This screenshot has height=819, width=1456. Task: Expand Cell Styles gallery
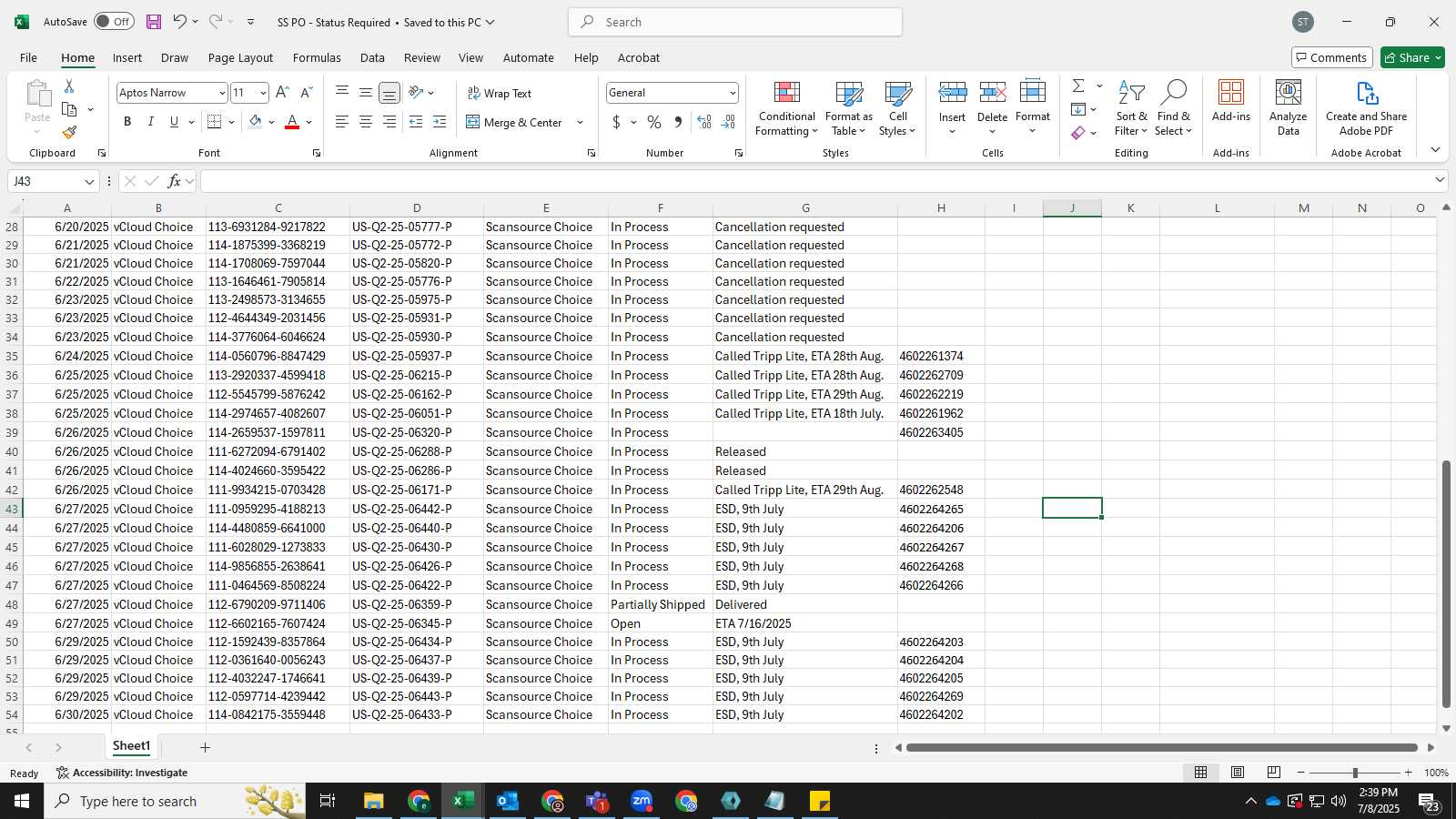pos(897,108)
